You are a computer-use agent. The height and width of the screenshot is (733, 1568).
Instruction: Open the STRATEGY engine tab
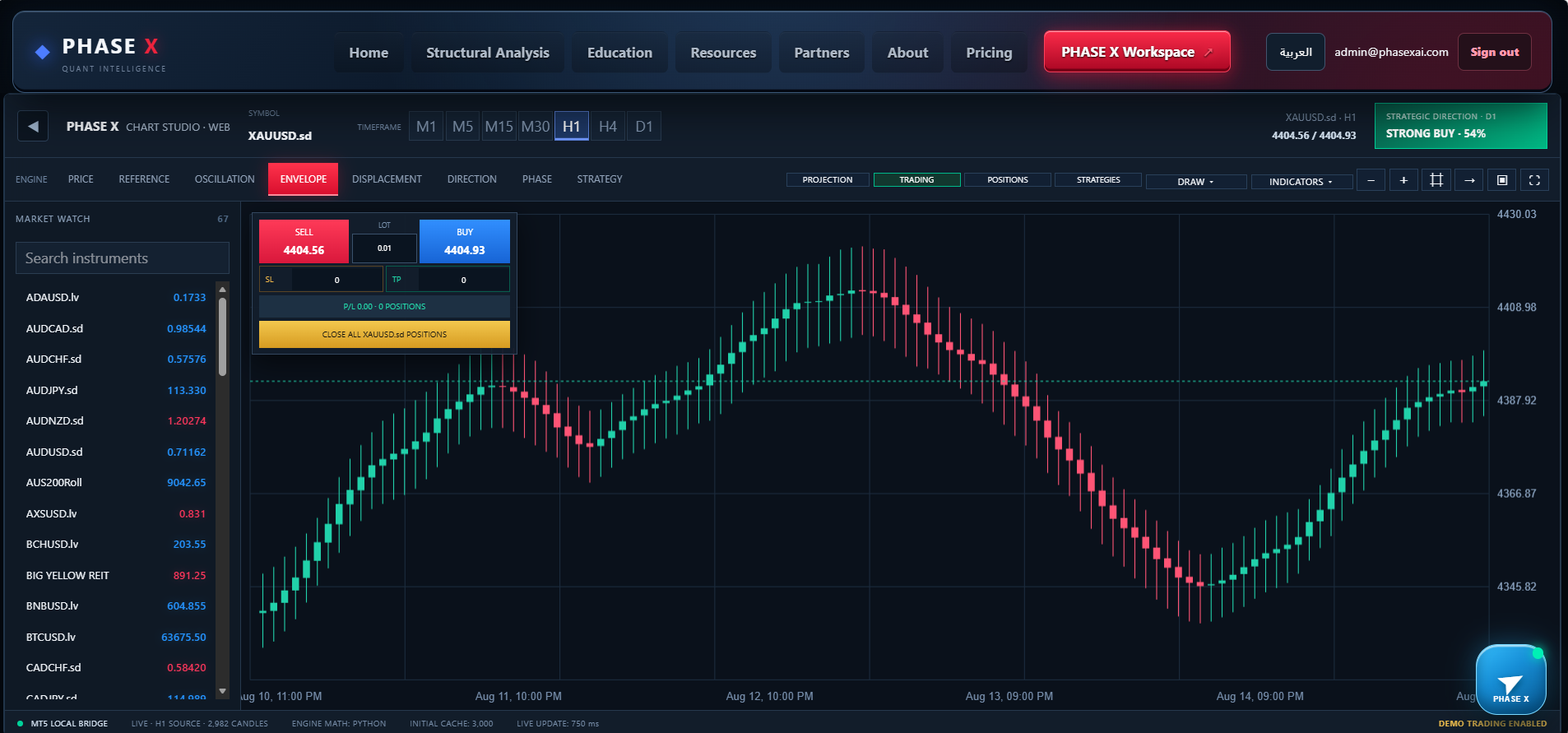[x=600, y=179]
